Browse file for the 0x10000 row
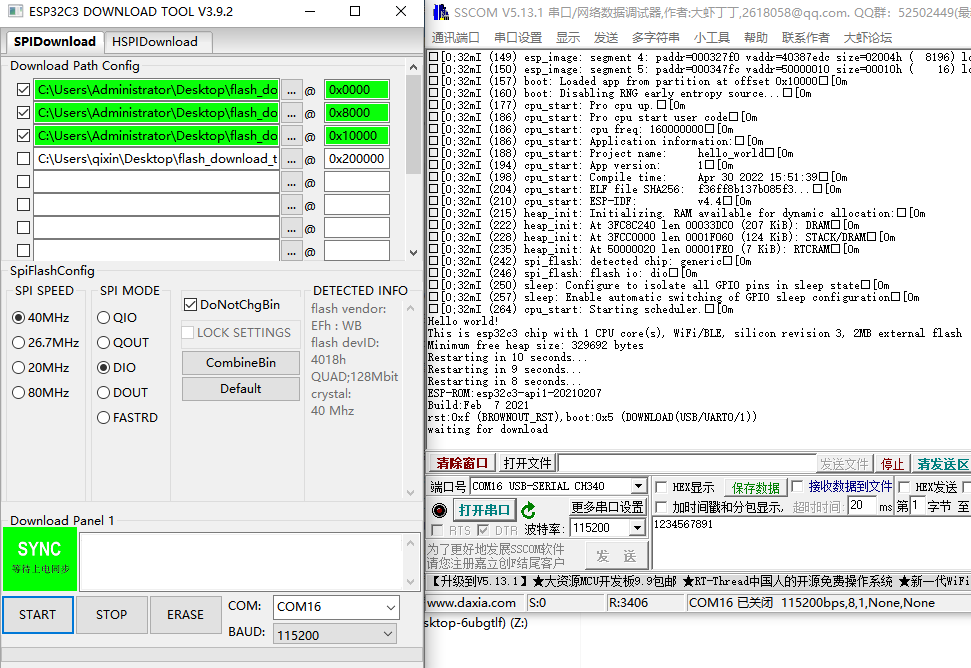971x668 pixels. tap(291, 136)
